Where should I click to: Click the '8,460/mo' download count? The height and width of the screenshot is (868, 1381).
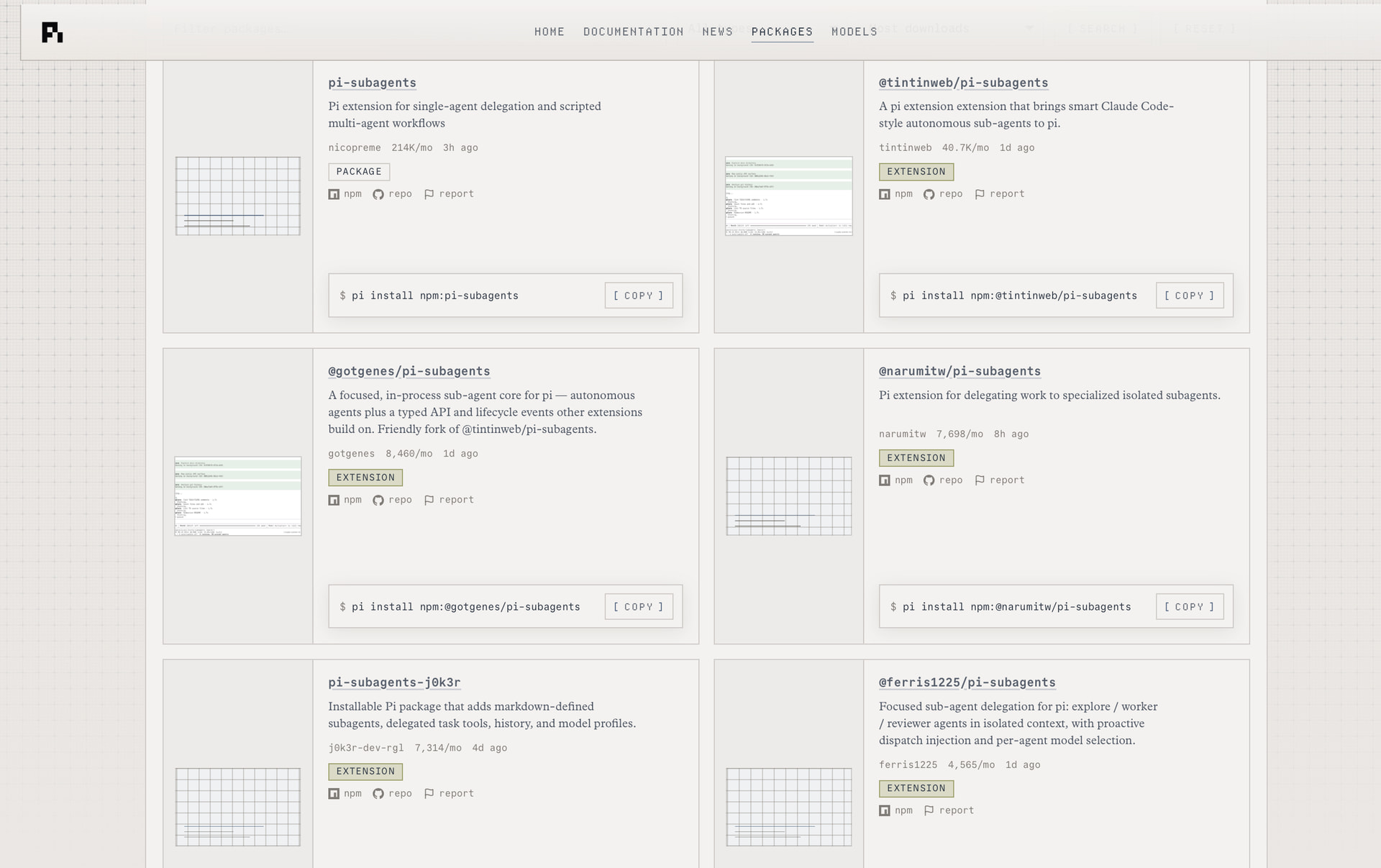pyautogui.click(x=409, y=454)
